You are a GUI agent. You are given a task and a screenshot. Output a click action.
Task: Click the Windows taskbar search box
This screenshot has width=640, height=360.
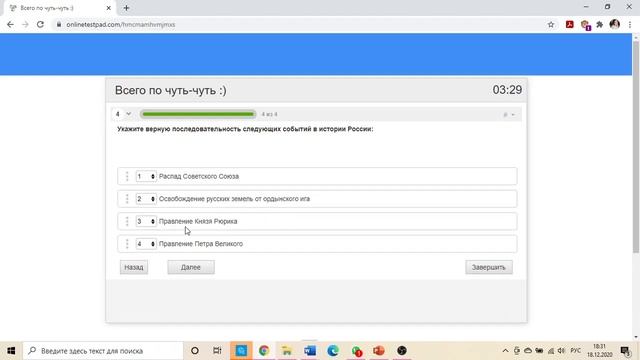(x=103, y=351)
